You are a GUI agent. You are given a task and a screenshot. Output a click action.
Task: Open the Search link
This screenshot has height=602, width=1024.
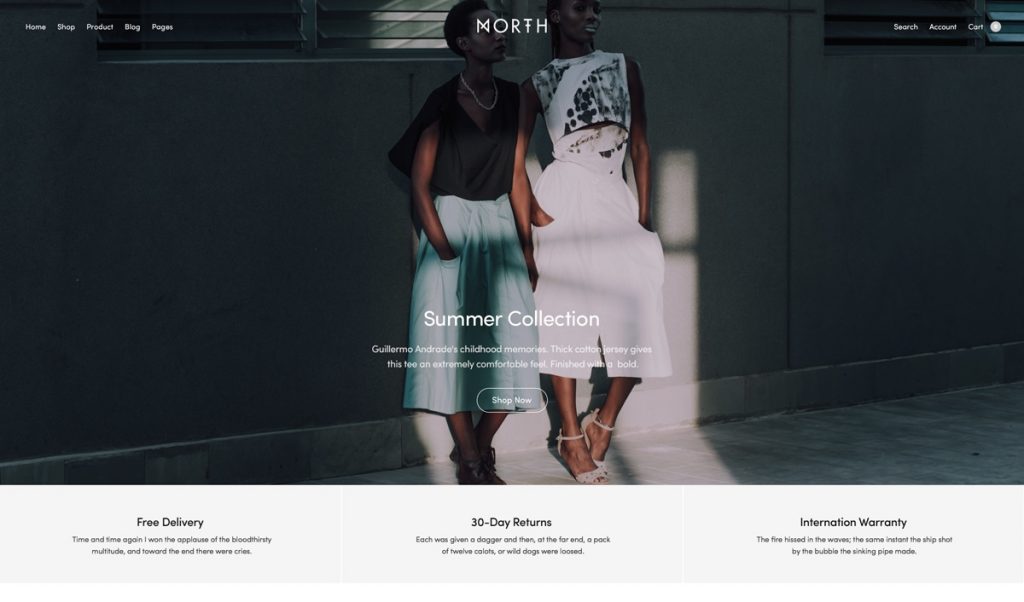[x=905, y=27]
